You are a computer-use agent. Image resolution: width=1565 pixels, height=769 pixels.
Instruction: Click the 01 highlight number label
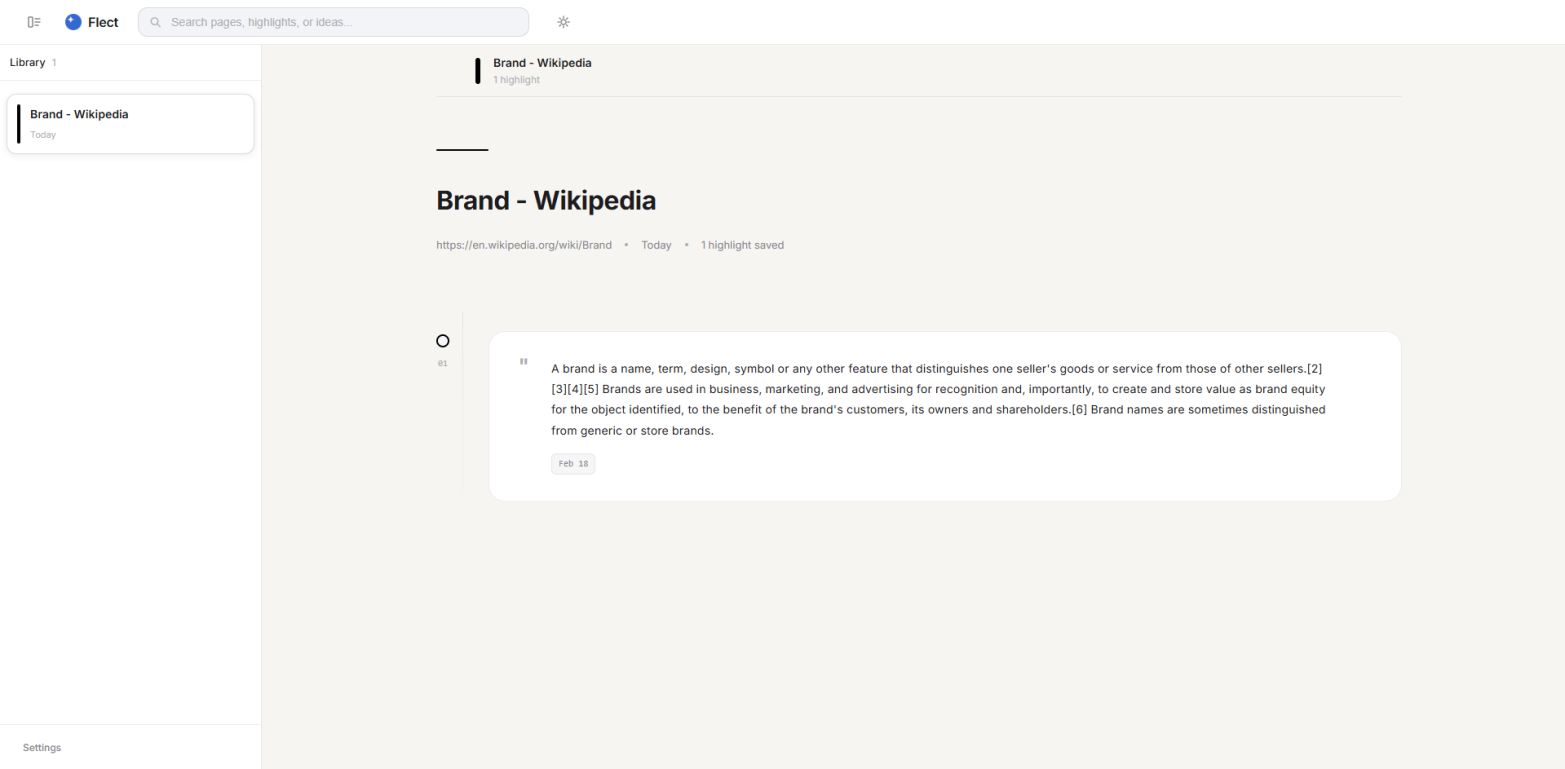[x=443, y=364]
